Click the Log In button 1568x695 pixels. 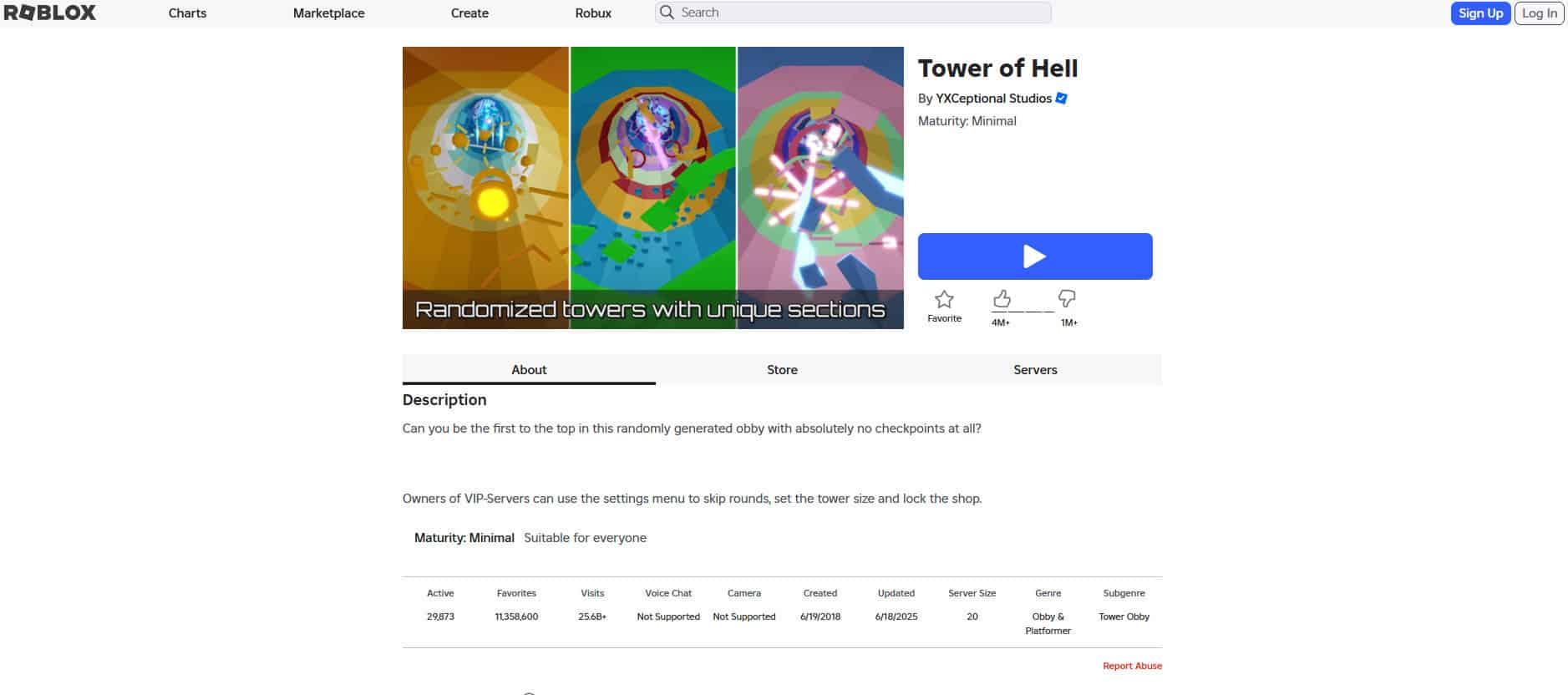pos(1539,13)
